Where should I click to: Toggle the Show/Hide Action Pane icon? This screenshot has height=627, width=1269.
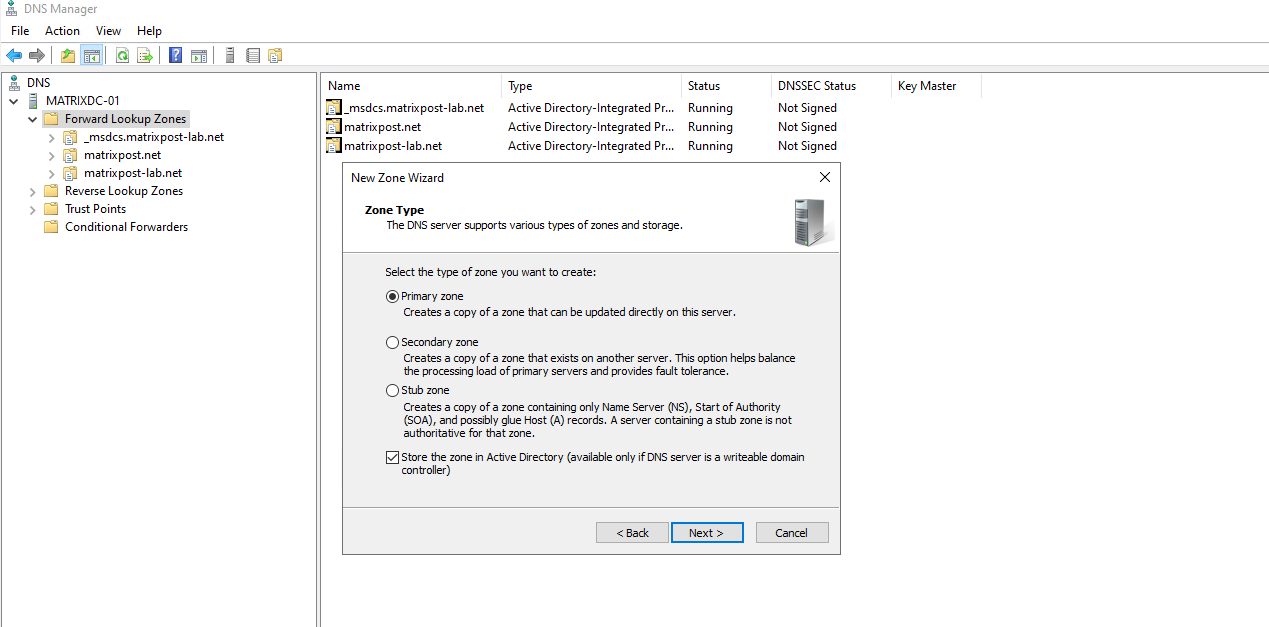coord(199,56)
